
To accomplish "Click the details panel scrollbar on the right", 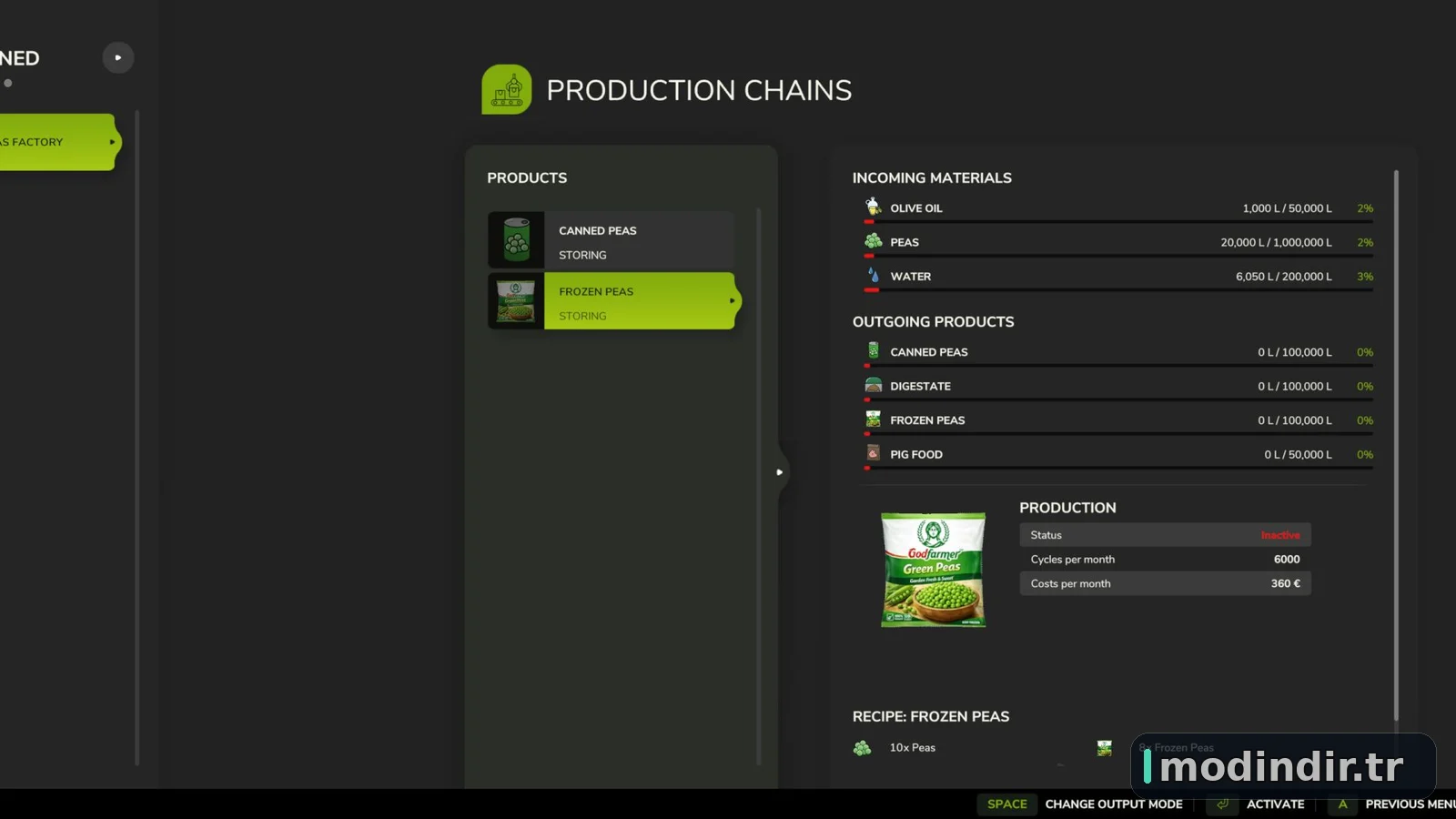I will click(1396, 446).
